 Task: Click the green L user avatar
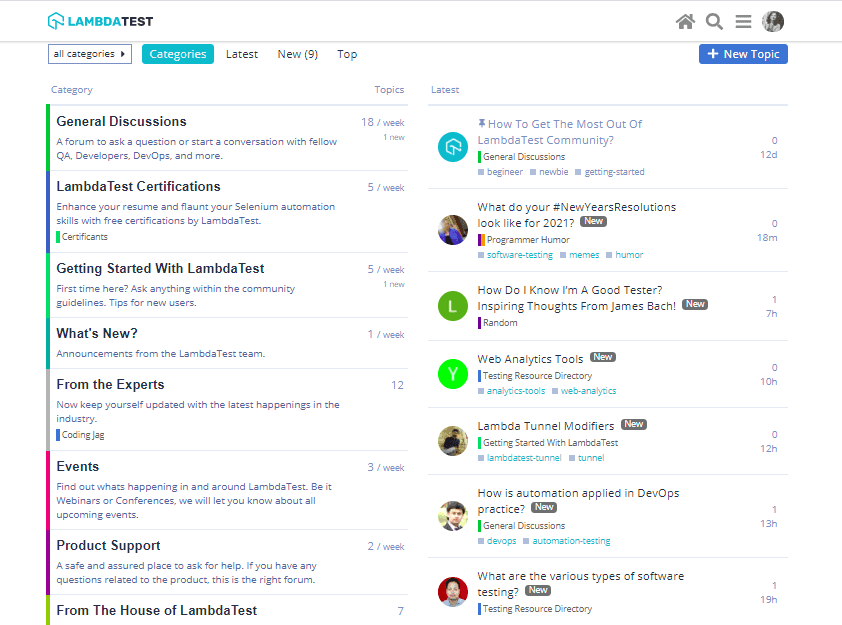(453, 306)
